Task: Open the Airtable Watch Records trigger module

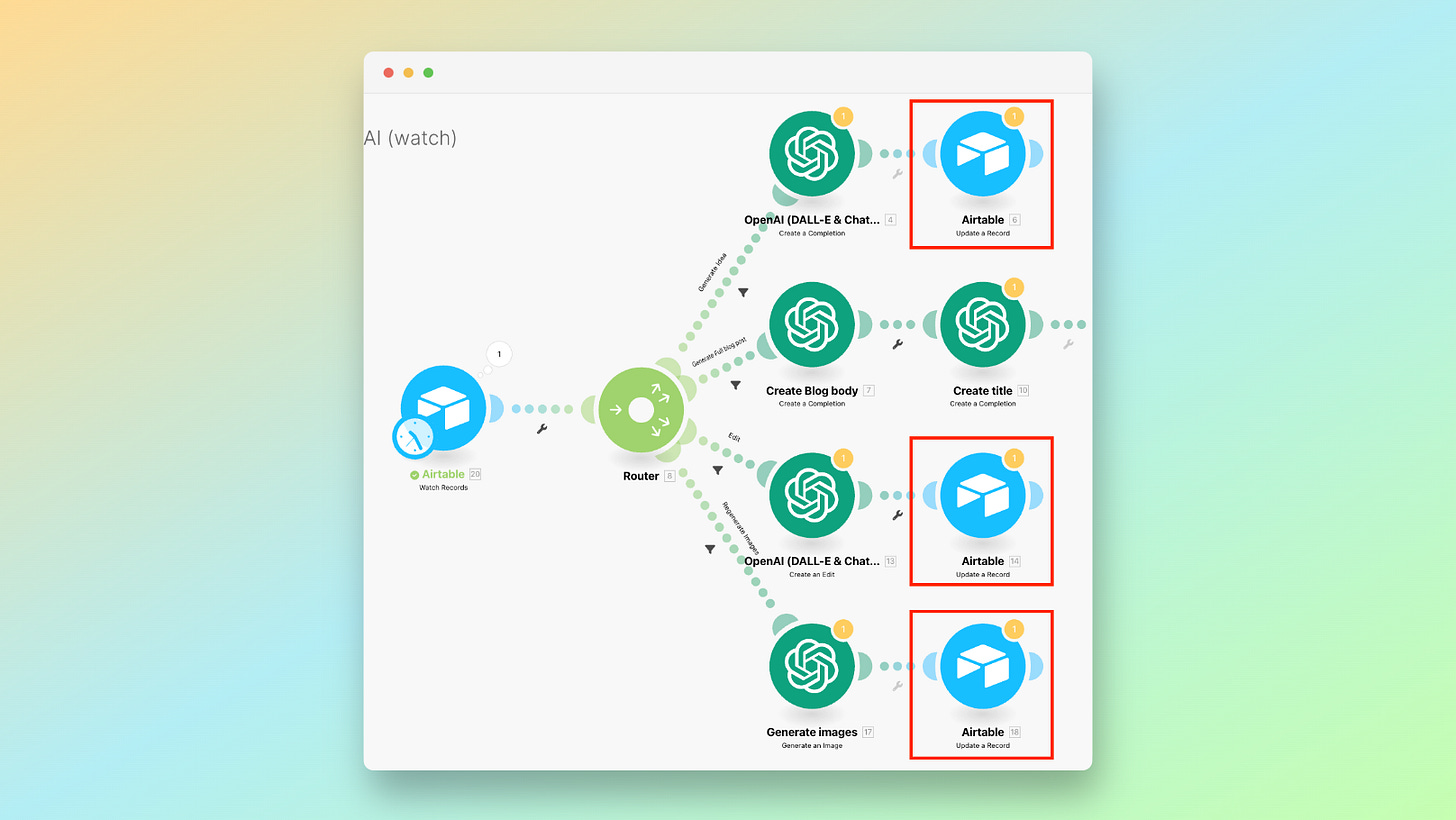Action: click(x=442, y=408)
